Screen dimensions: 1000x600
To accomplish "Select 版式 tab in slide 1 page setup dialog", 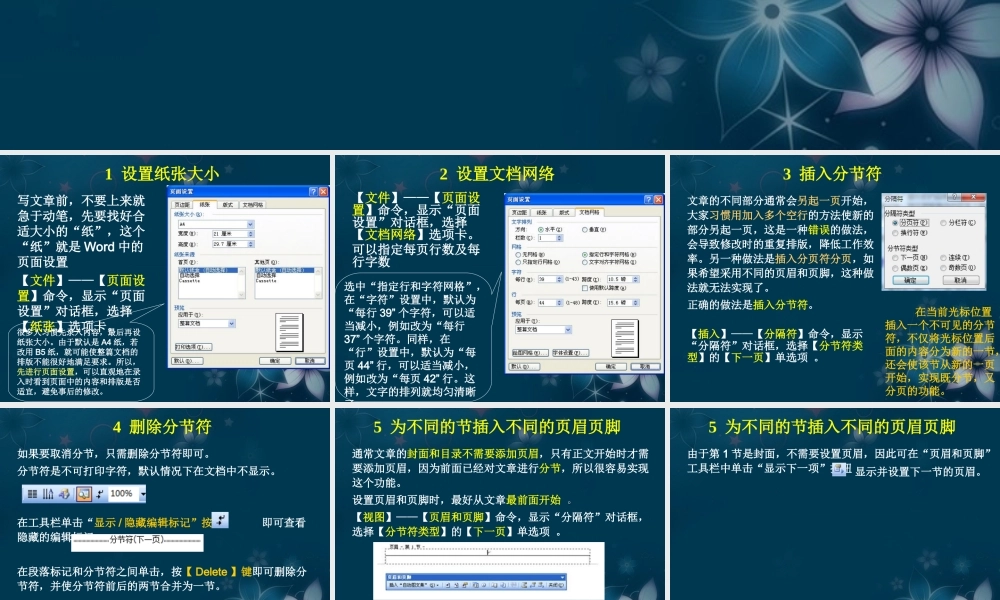I will 228,205.
